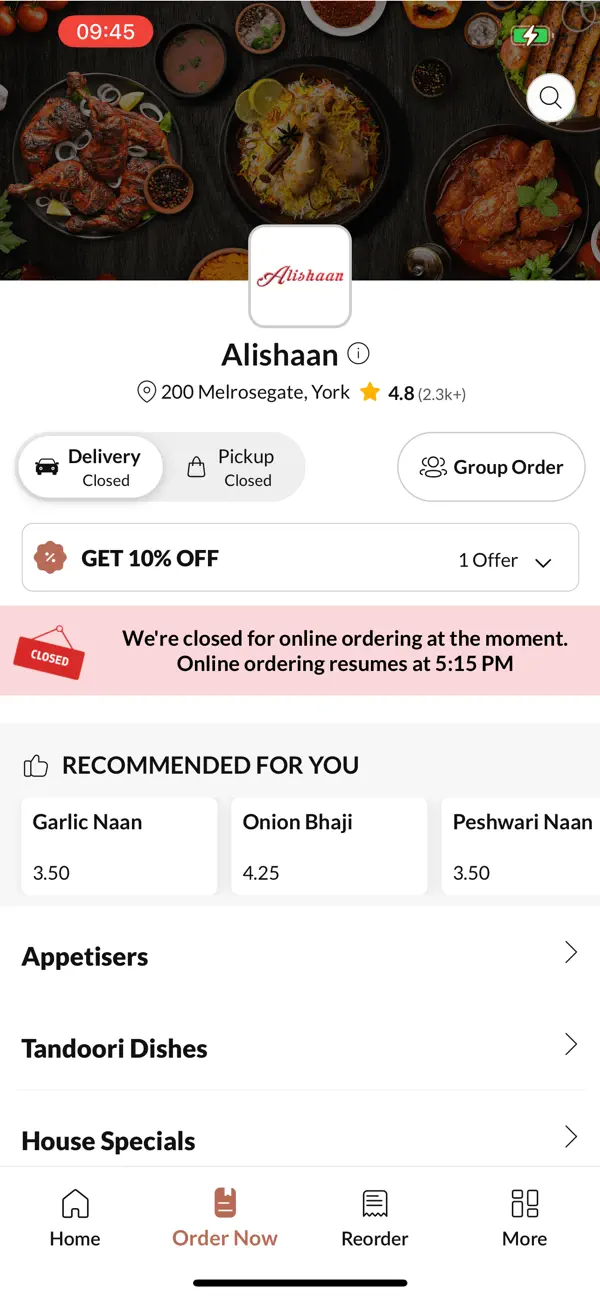Open restaurant info icon beside Alishaan
The width and height of the screenshot is (600, 1298).
pos(358,353)
